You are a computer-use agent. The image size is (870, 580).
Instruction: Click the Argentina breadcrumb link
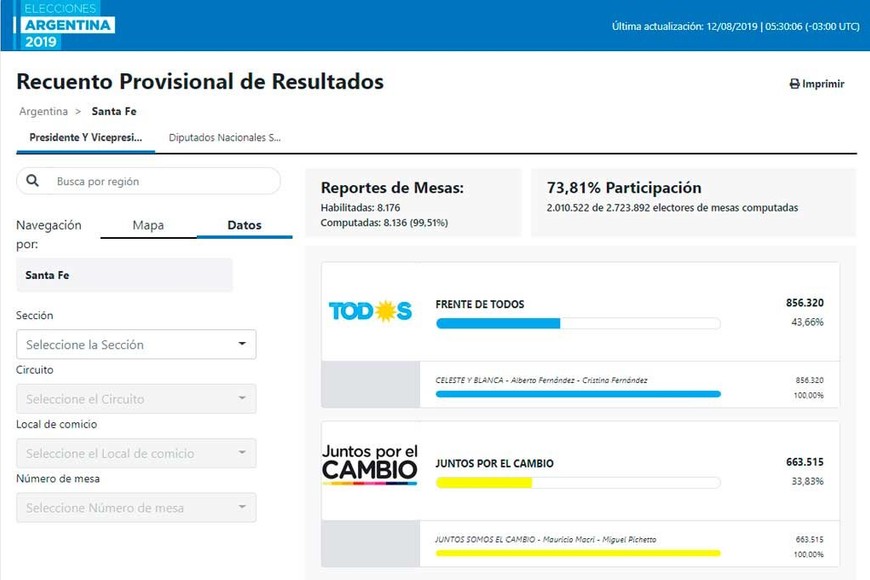click(x=43, y=111)
